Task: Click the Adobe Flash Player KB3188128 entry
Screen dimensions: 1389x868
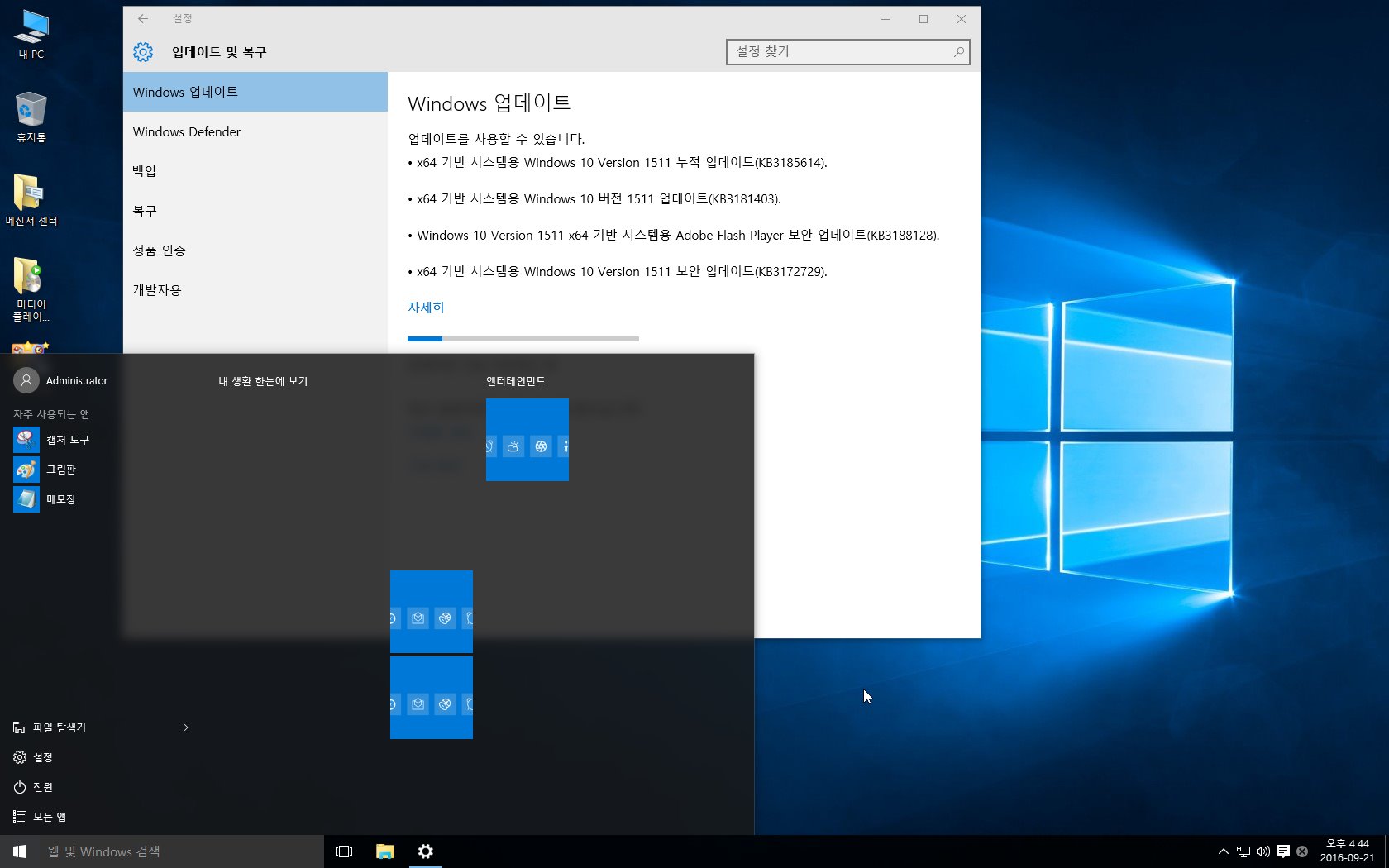Action: [674, 236]
